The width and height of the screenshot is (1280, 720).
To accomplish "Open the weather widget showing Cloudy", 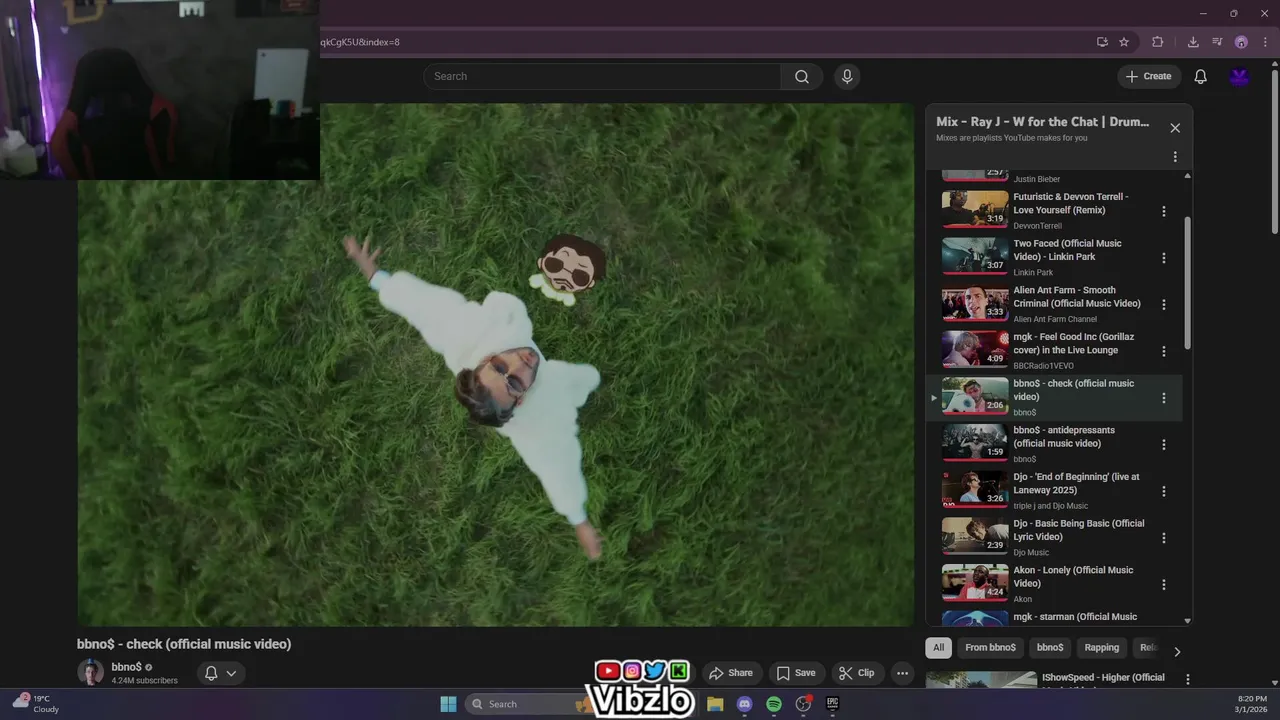I will pos(36,704).
